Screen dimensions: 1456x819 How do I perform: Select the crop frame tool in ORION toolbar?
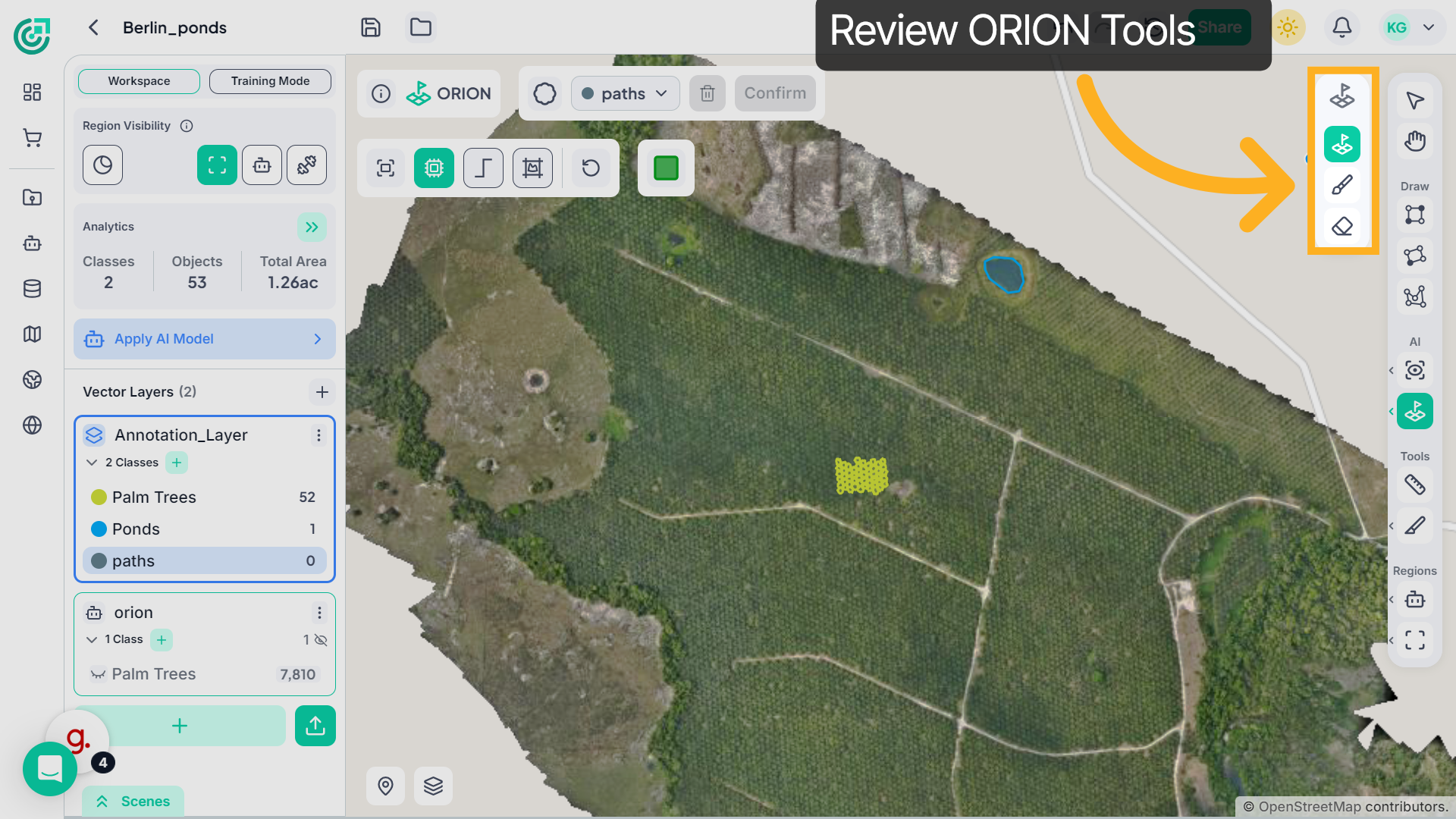point(532,168)
